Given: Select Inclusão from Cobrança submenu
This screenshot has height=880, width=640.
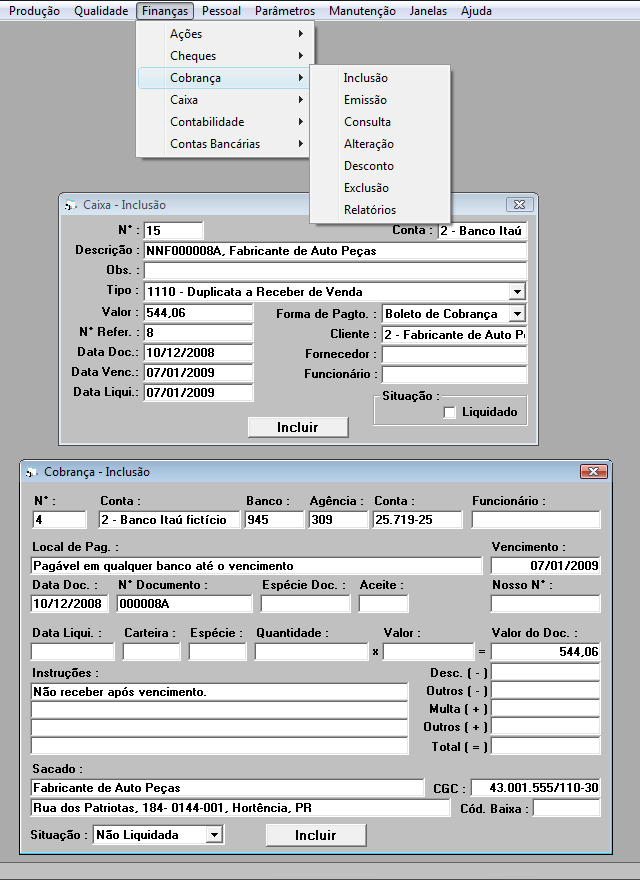Looking at the screenshot, I should [x=365, y=78].
